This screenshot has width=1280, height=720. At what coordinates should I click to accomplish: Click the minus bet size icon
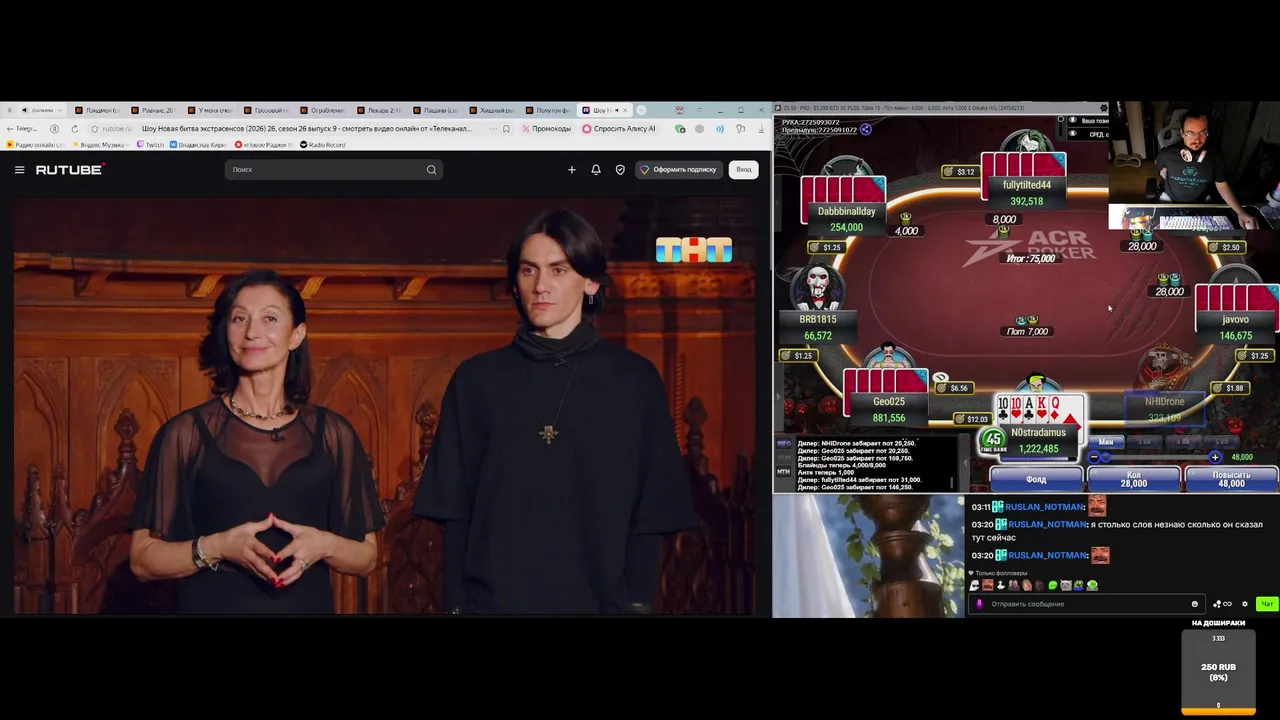coord(1094,458)
